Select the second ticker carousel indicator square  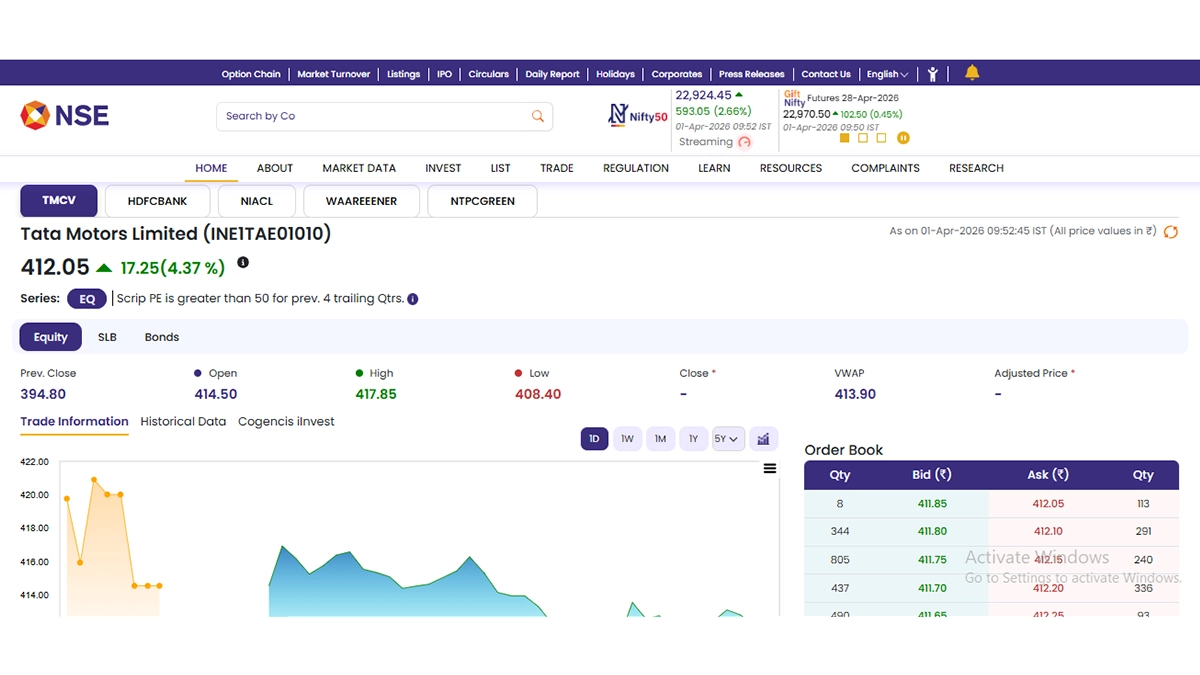(x=863, y=138)
